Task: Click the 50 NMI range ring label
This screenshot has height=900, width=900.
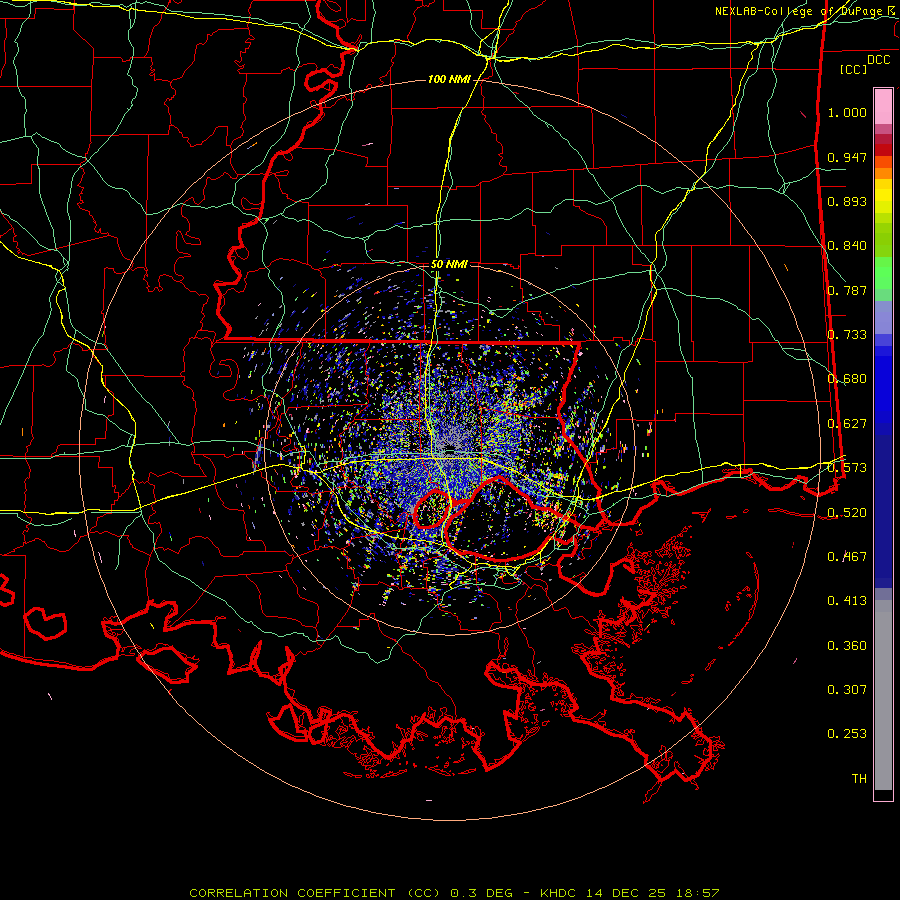Action: [x=449, y=265]
